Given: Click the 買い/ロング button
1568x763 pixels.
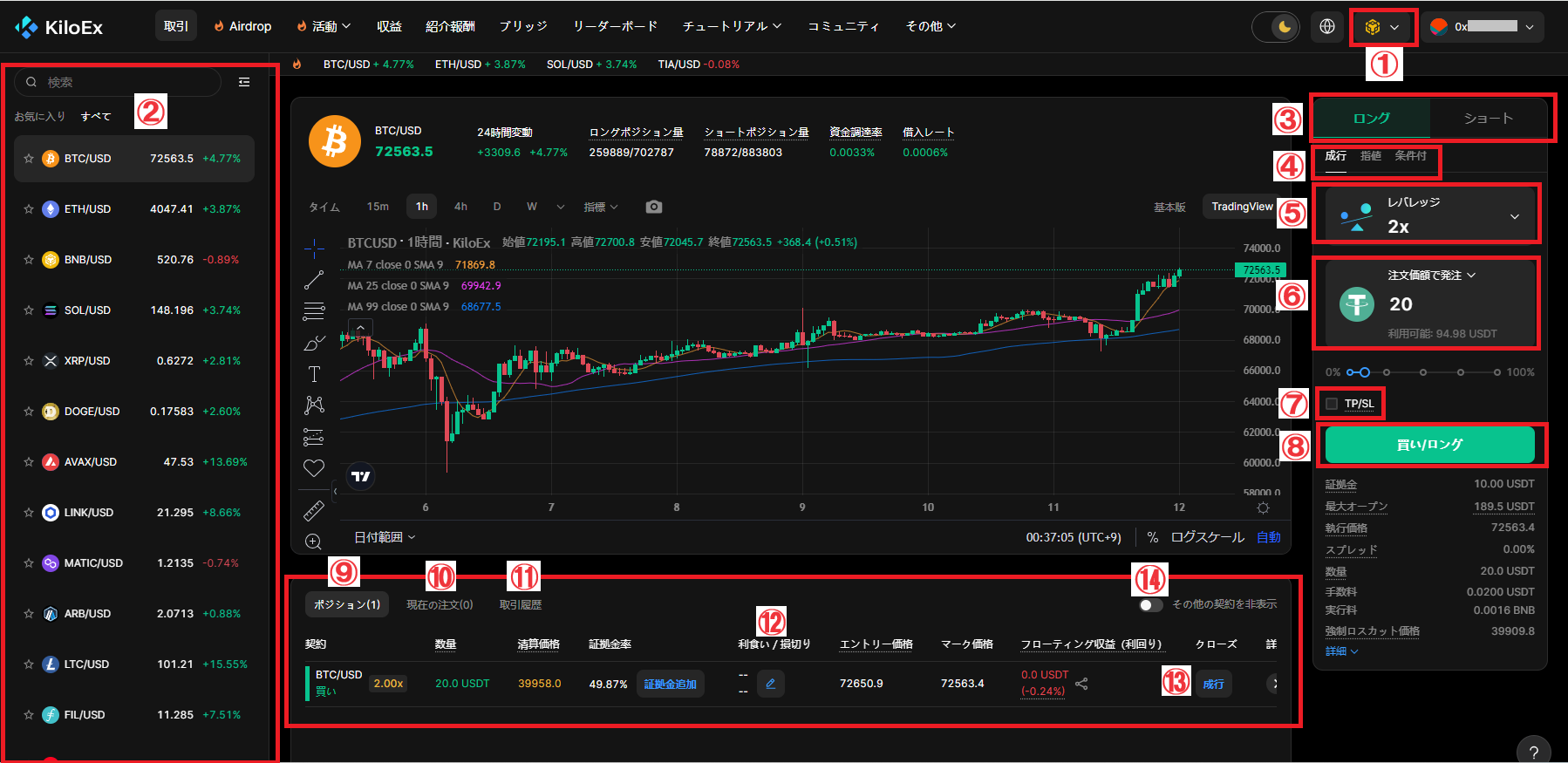Looking at the screenshot, I should pyautogui.click(x=1429, y=445).
